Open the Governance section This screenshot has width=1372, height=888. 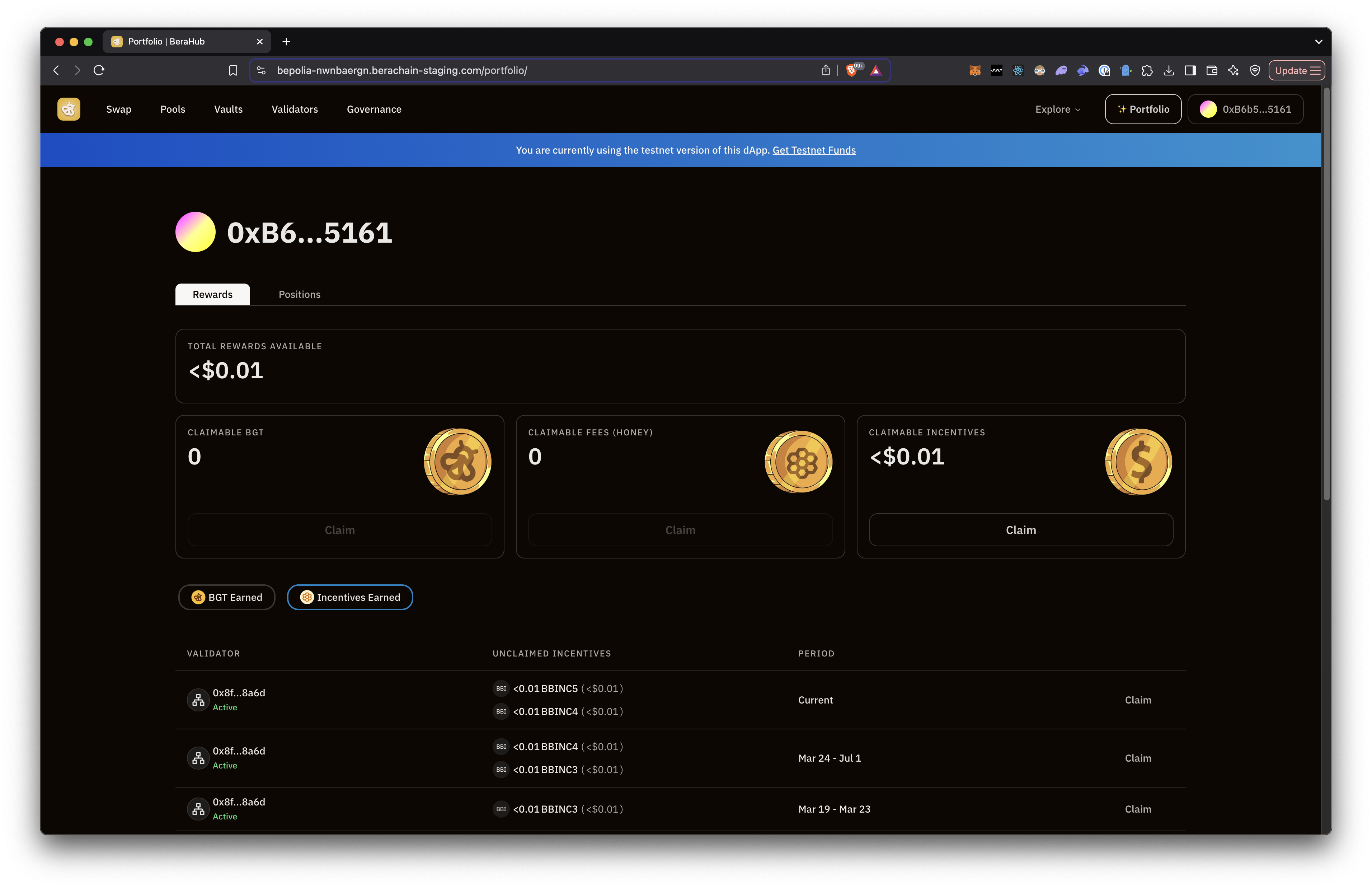click(x=374, y=109)
